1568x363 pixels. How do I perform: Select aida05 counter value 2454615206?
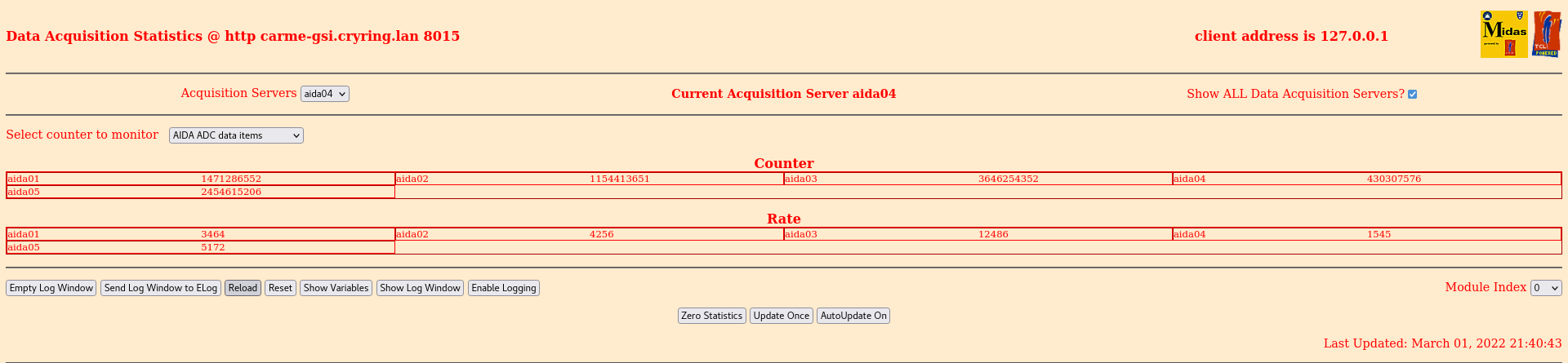pos(231,192)
